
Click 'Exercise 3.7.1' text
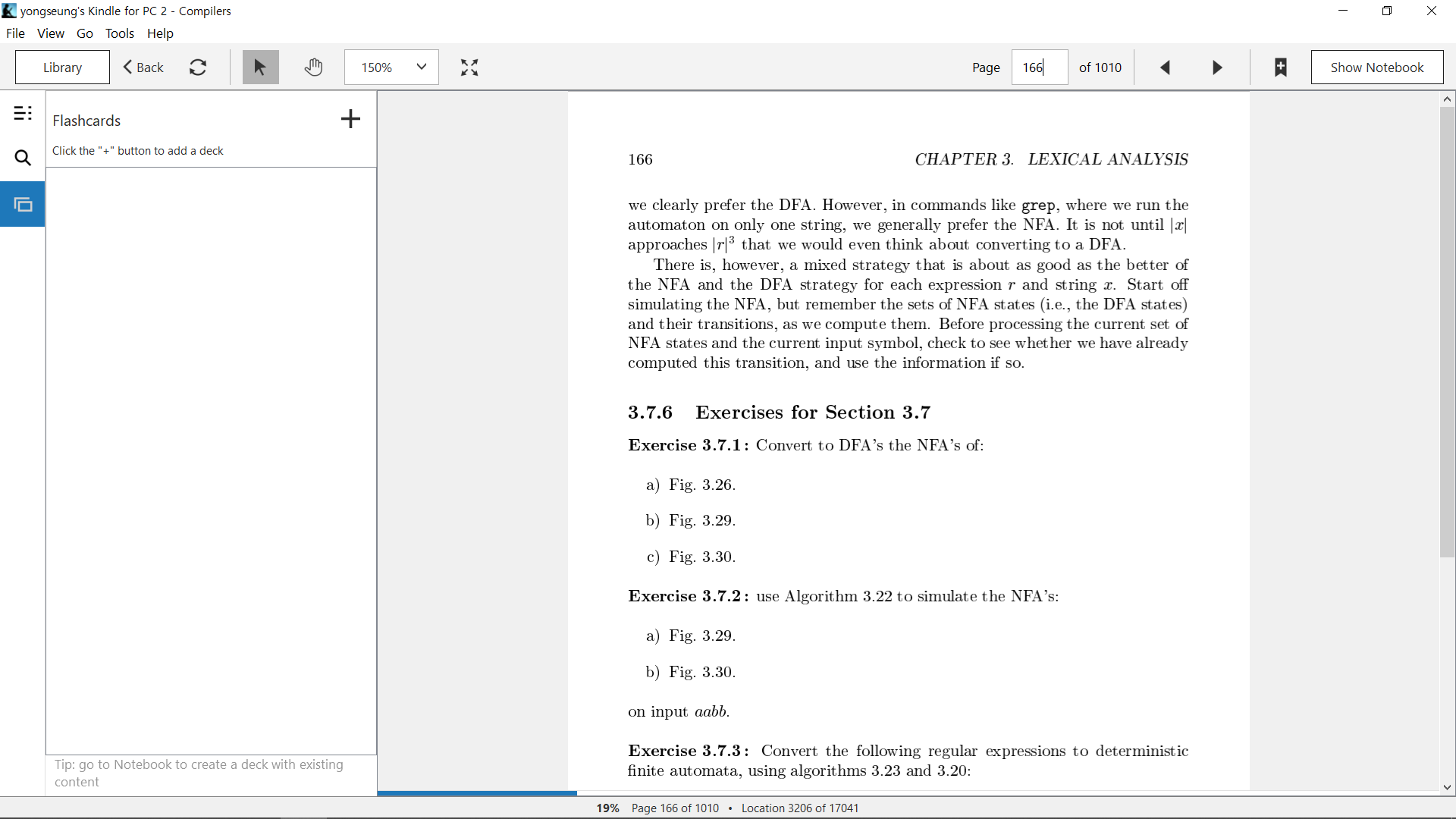[688, 445]
